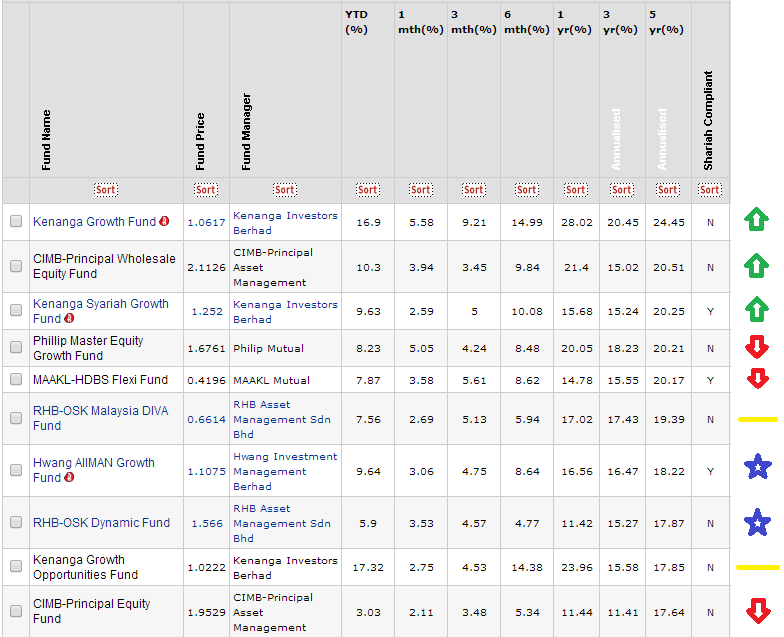The width and height of the screenshot is (784, 637).
Task: Tick the Phillip Master Equity Growth Fund checkbox
Action: [16, 347]
